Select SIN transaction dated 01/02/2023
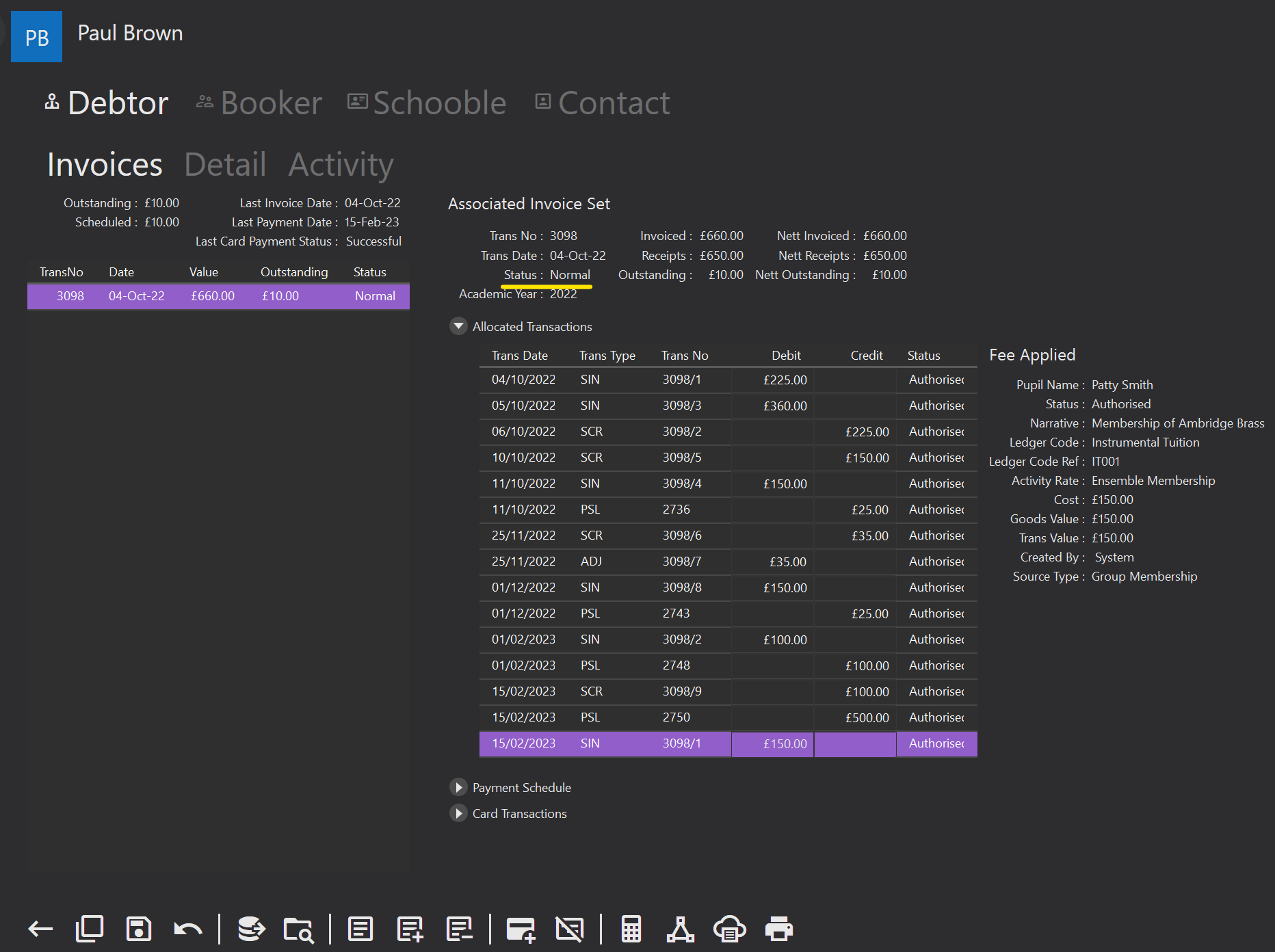Viewport: 1275px width, 952px height. pyautogui.click(x=728, y=639)
